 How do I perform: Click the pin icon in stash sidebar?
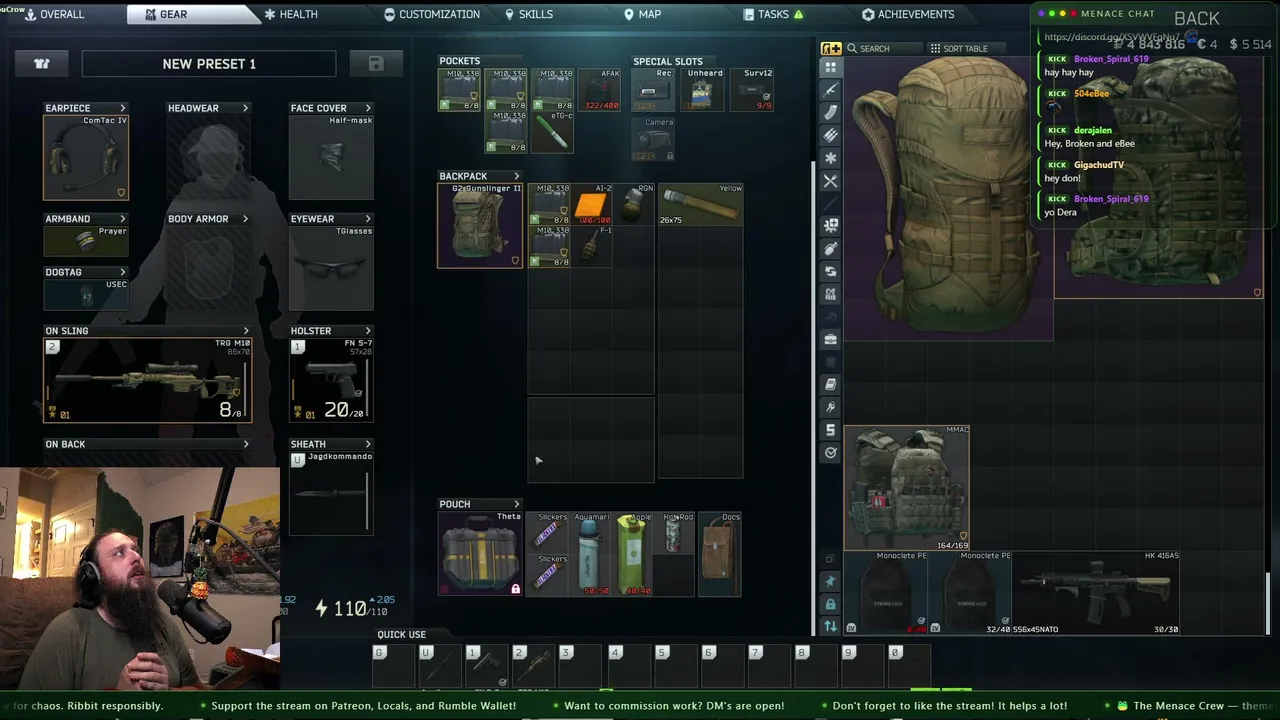click(x=830, y=582)
